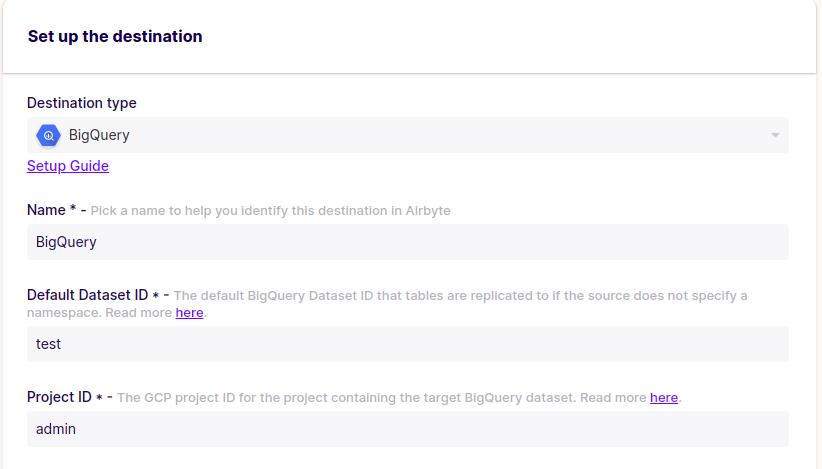Click the BigQuery hexagon icon
Screen dimensions: 822x469
(x=48, y=135)
